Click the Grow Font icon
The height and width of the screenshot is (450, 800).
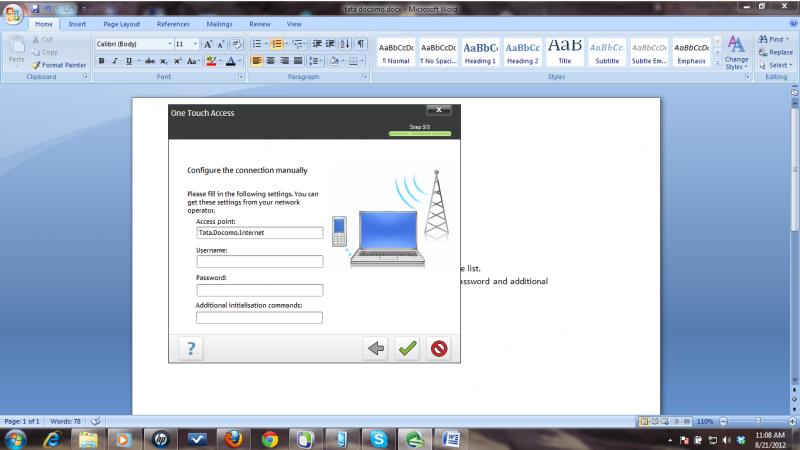[x=208, y=44]
